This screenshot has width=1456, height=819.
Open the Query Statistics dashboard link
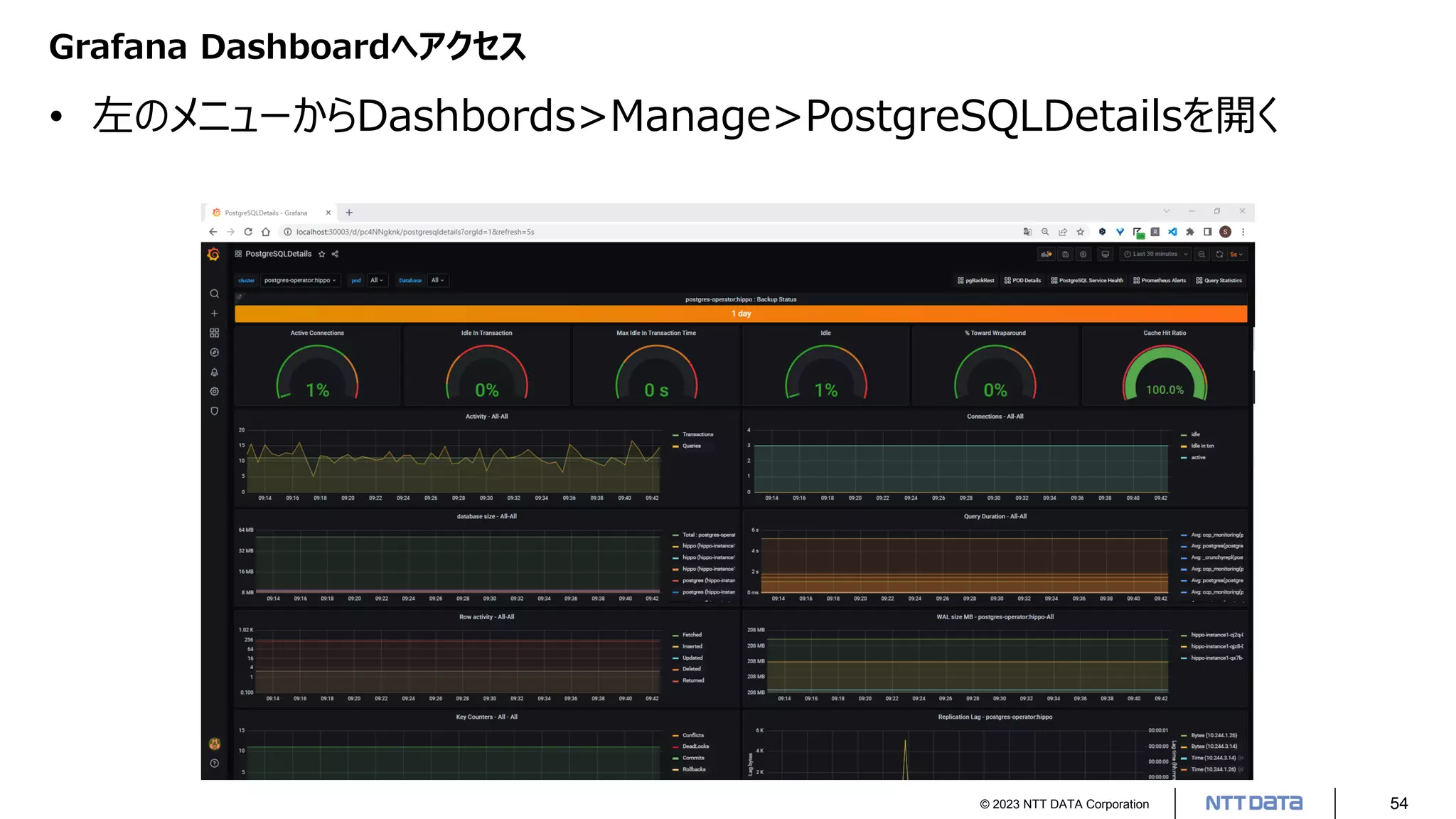[1219, 280]
